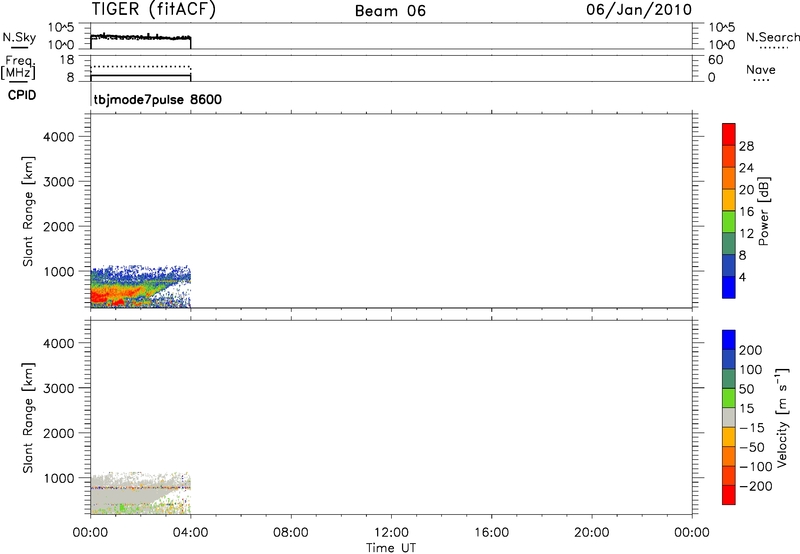Click the '2000' tick on velocity panel
The image size is (800, 554).
pyautogui.click(x=59, y=433)
